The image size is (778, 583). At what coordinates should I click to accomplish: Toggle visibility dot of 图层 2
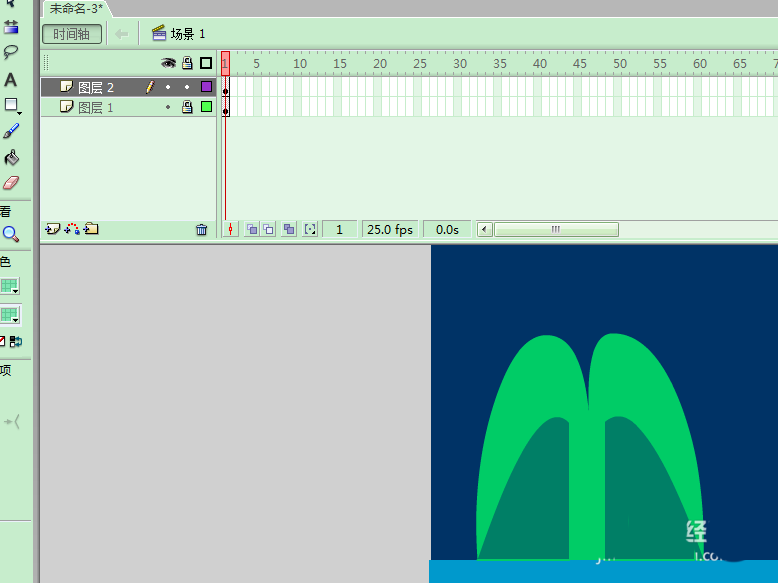pos(168,87)
